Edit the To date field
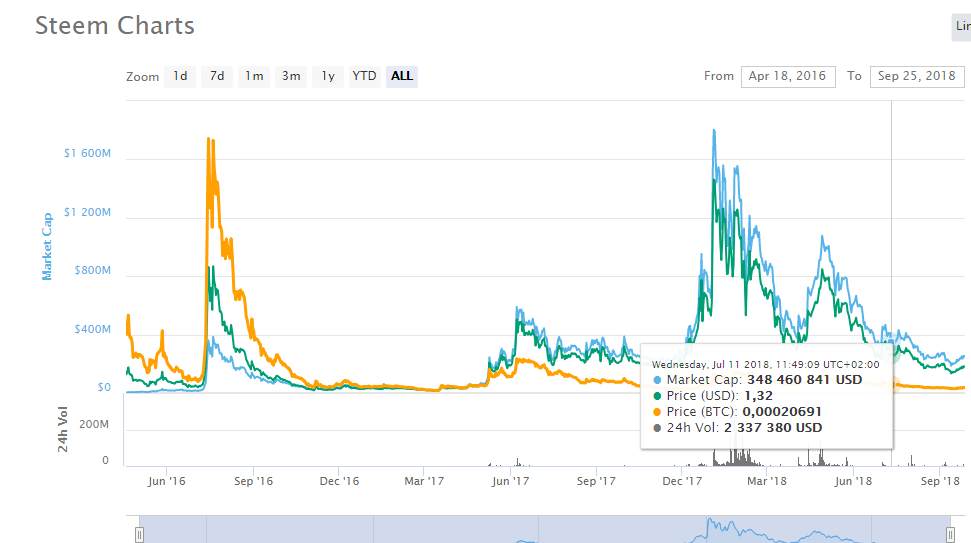This screenshot has height=543, width=971. coord(917,76)
